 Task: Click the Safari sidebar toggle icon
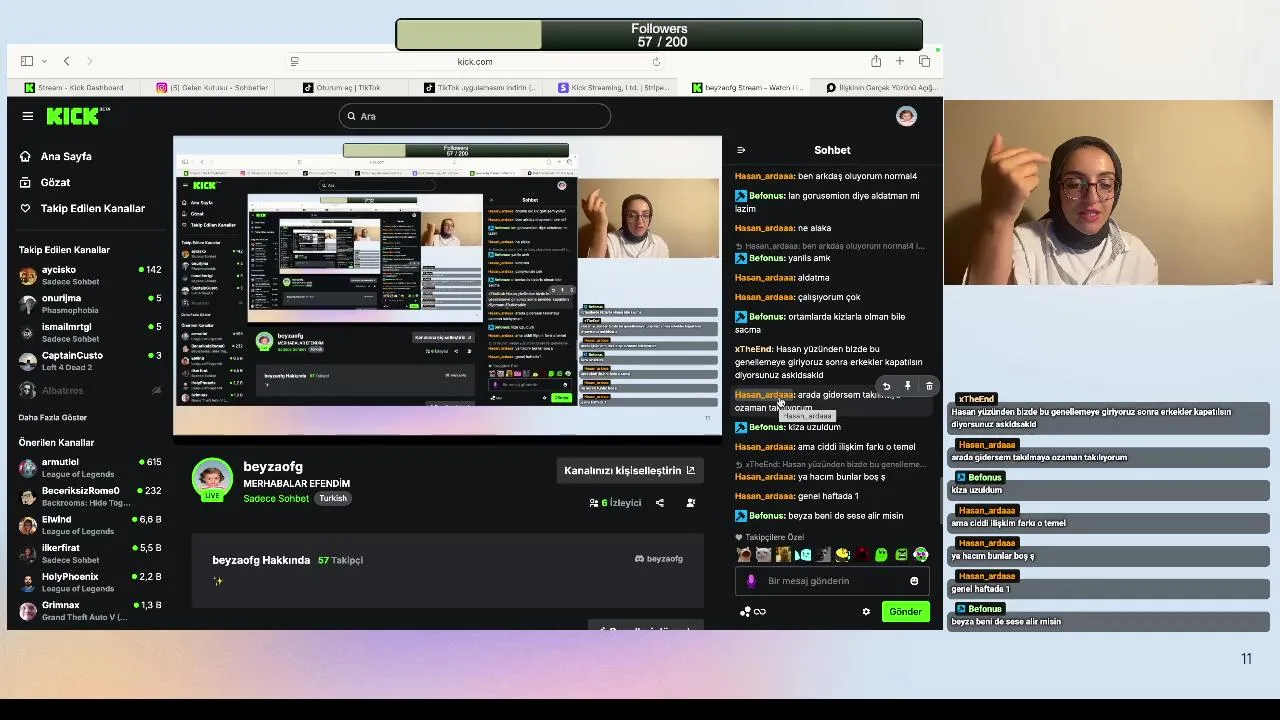click(x=27, y=61)
